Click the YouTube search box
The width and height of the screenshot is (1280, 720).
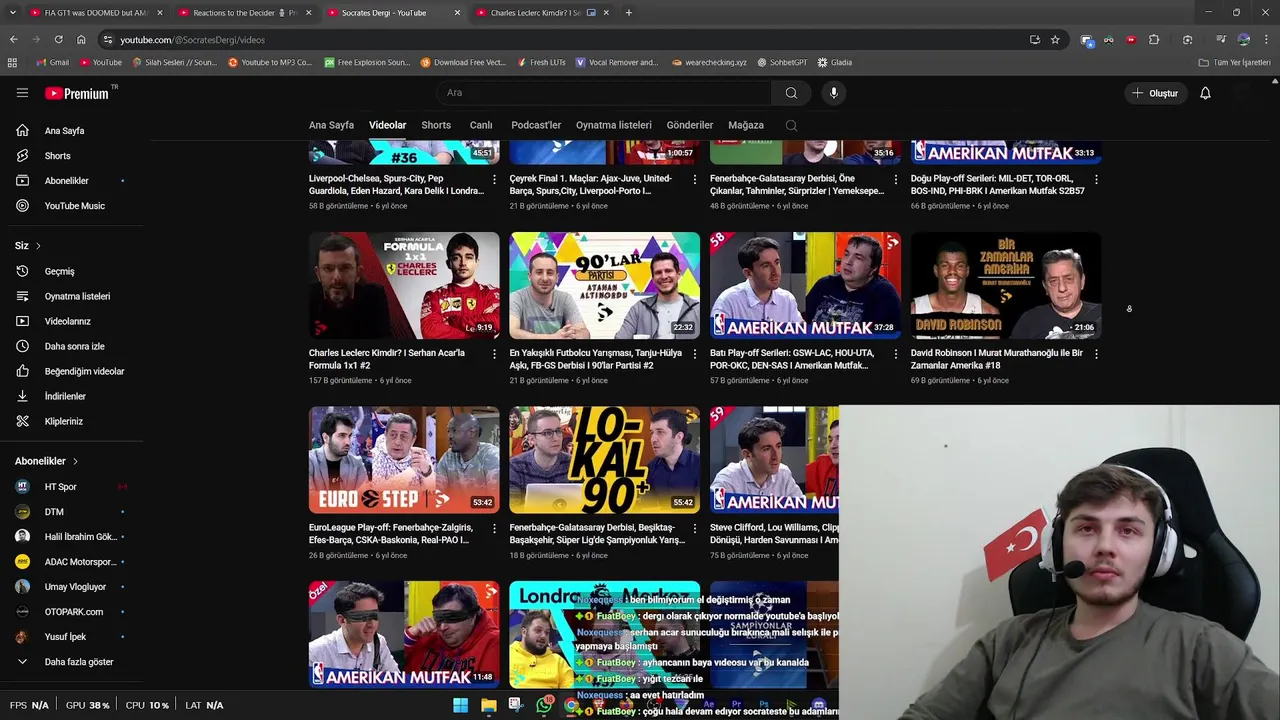point(604,93)
